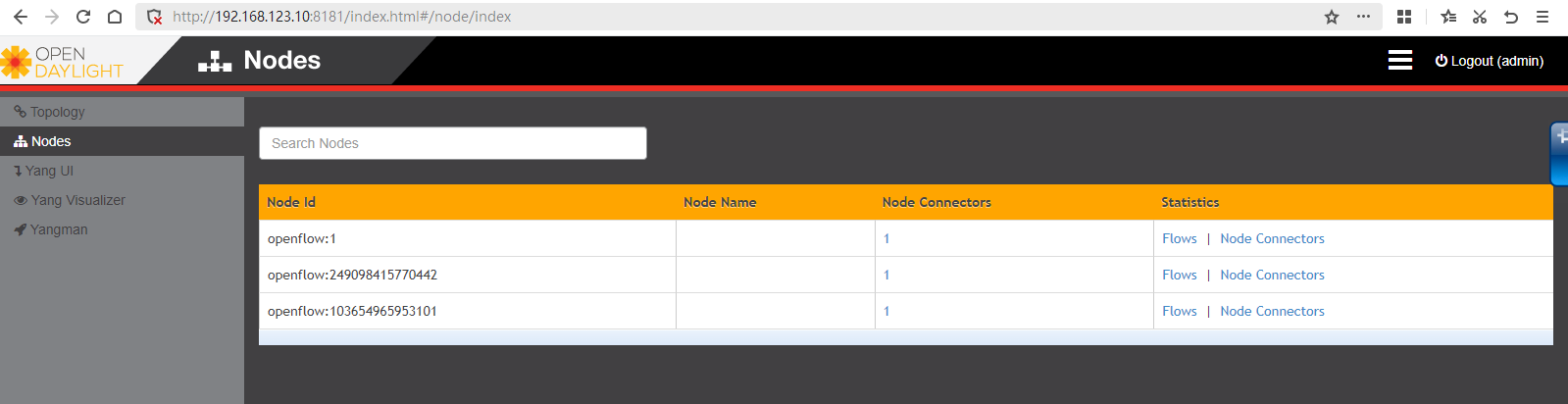The height and width of the screenshot is (404, 1568).
Task: Click the scissors screenshot tool icon
Action: click(1480, 17)
